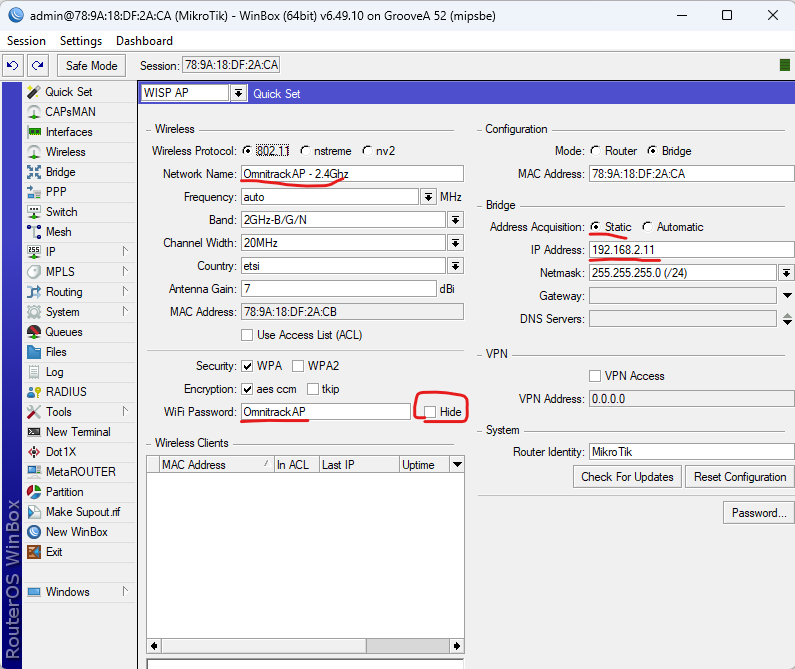Screen dimensions: 795x669
Task: Open CAPsMAN from the sidebar
Action: [70, 112]
